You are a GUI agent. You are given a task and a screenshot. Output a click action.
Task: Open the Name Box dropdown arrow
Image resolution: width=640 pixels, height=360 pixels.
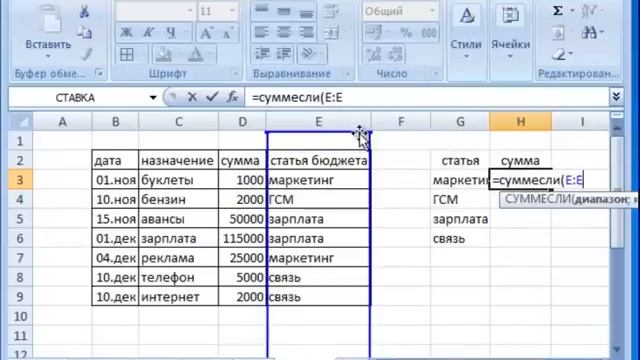tap(153, 98)
